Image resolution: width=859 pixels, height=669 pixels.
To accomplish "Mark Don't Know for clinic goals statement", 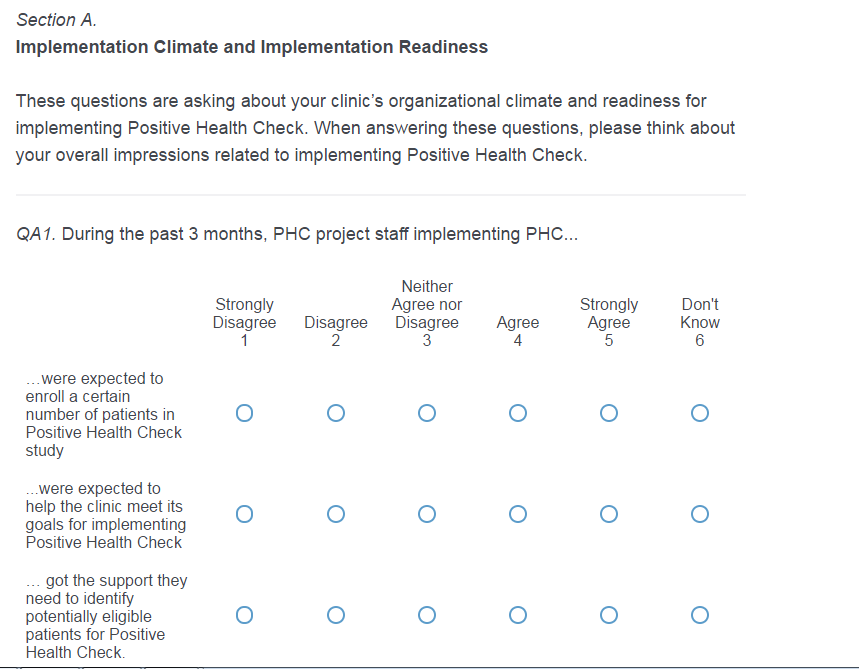I will [x=700, y=514].
